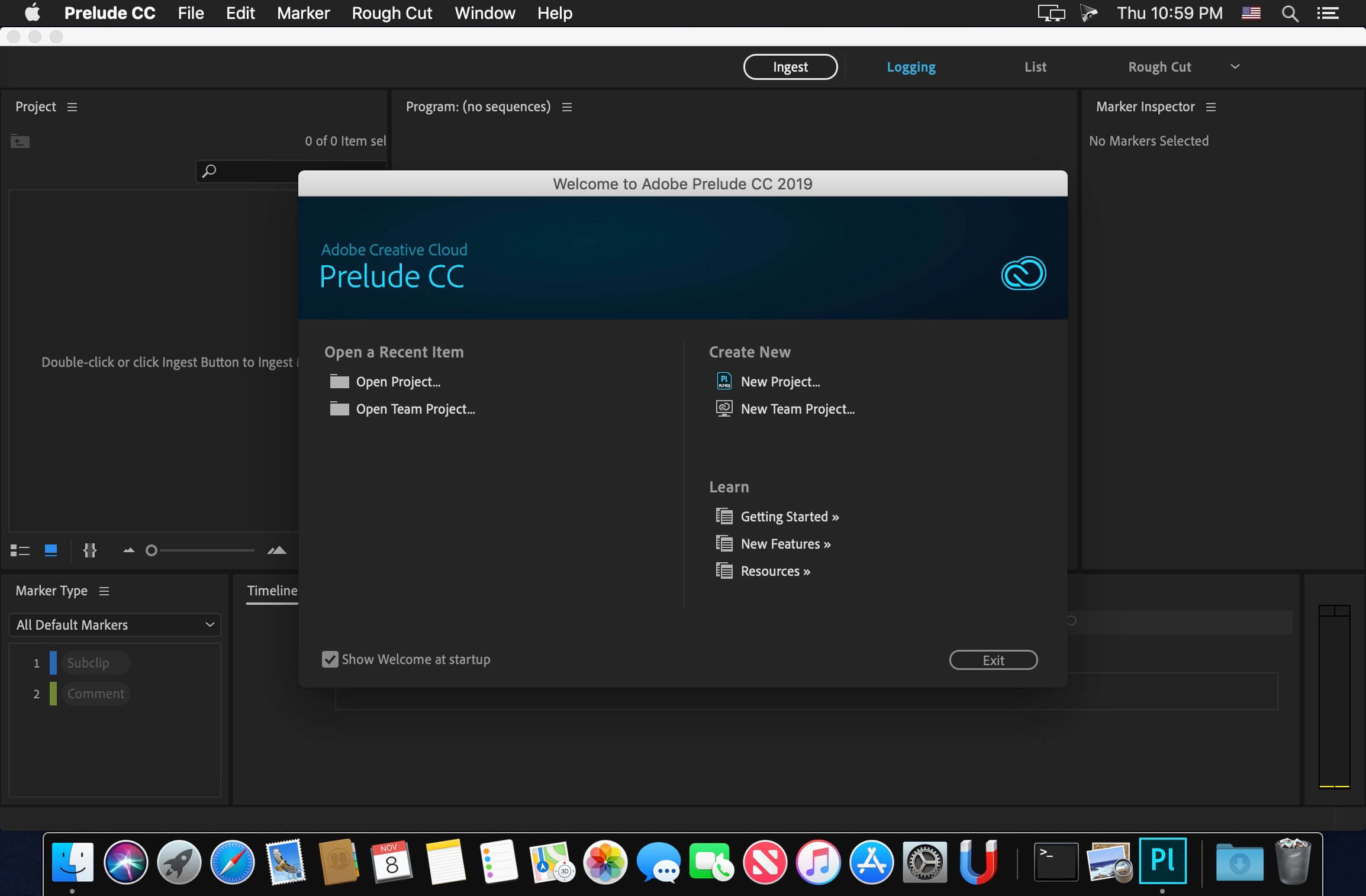This screenshot has width=1366, height=896.
Task: Switch to the Logging view tab
Action: tap(910, 66)
